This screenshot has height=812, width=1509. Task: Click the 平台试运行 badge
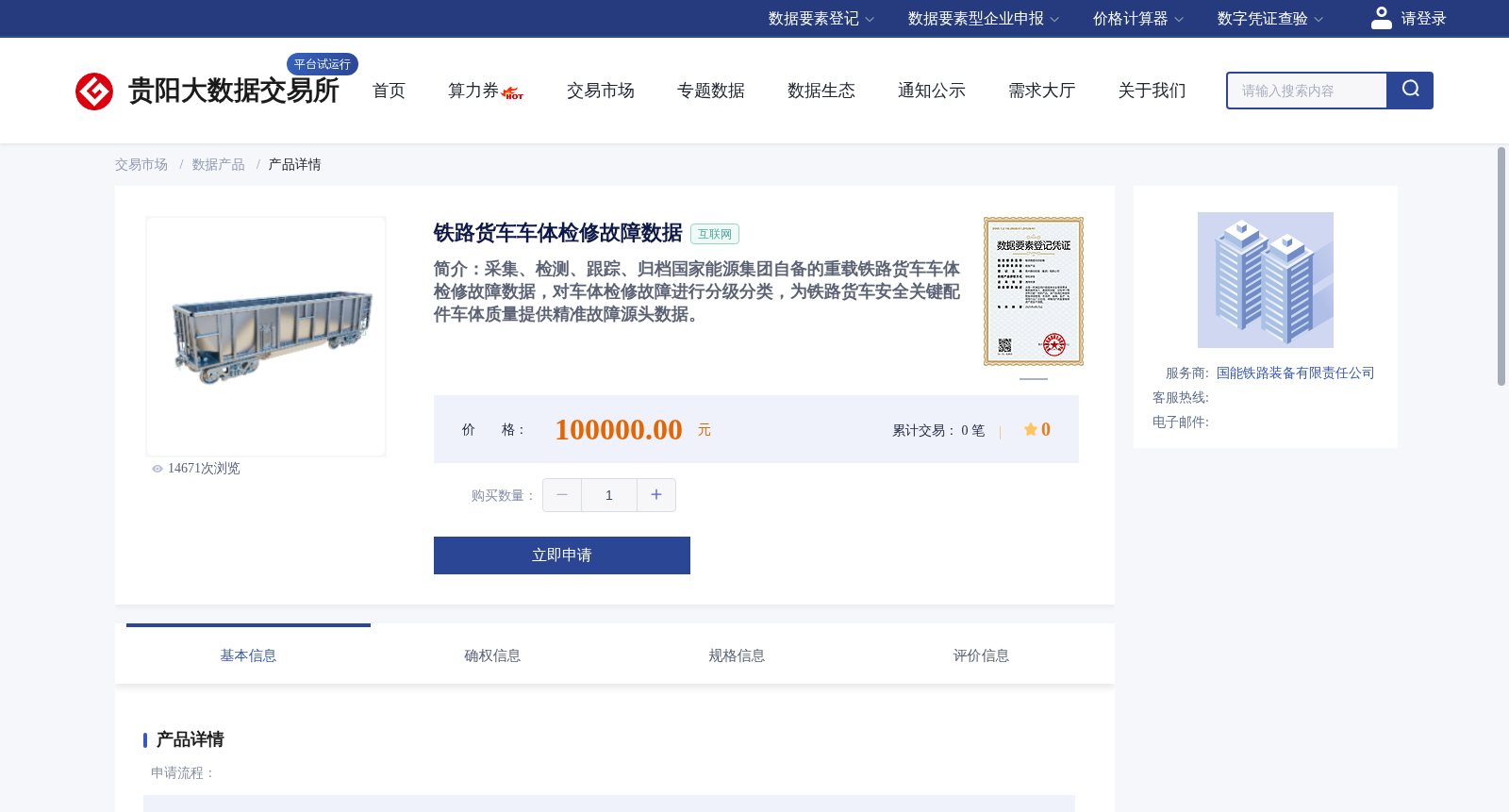(323, 64)
